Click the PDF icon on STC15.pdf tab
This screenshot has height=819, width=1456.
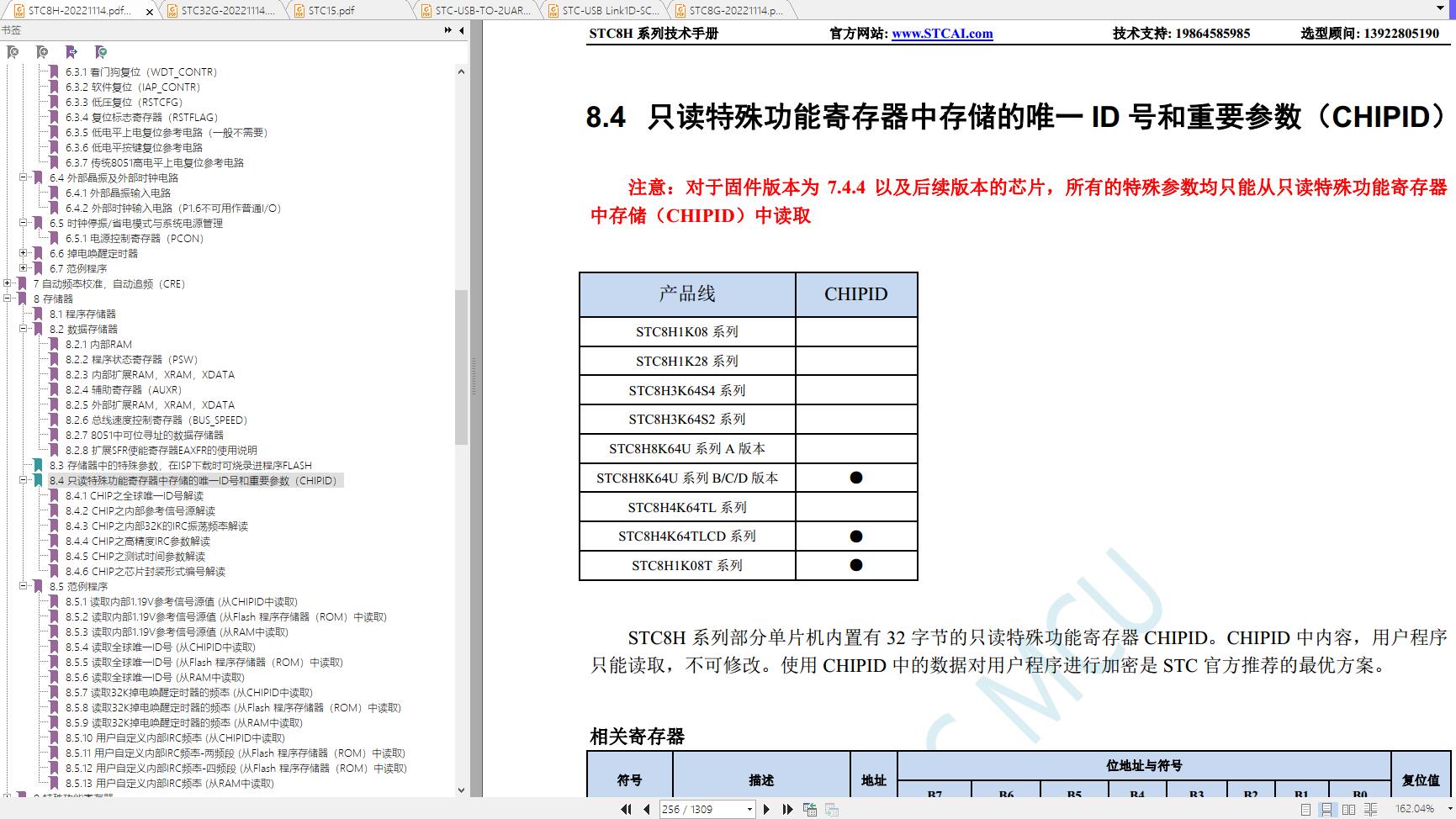click(299, 11)
